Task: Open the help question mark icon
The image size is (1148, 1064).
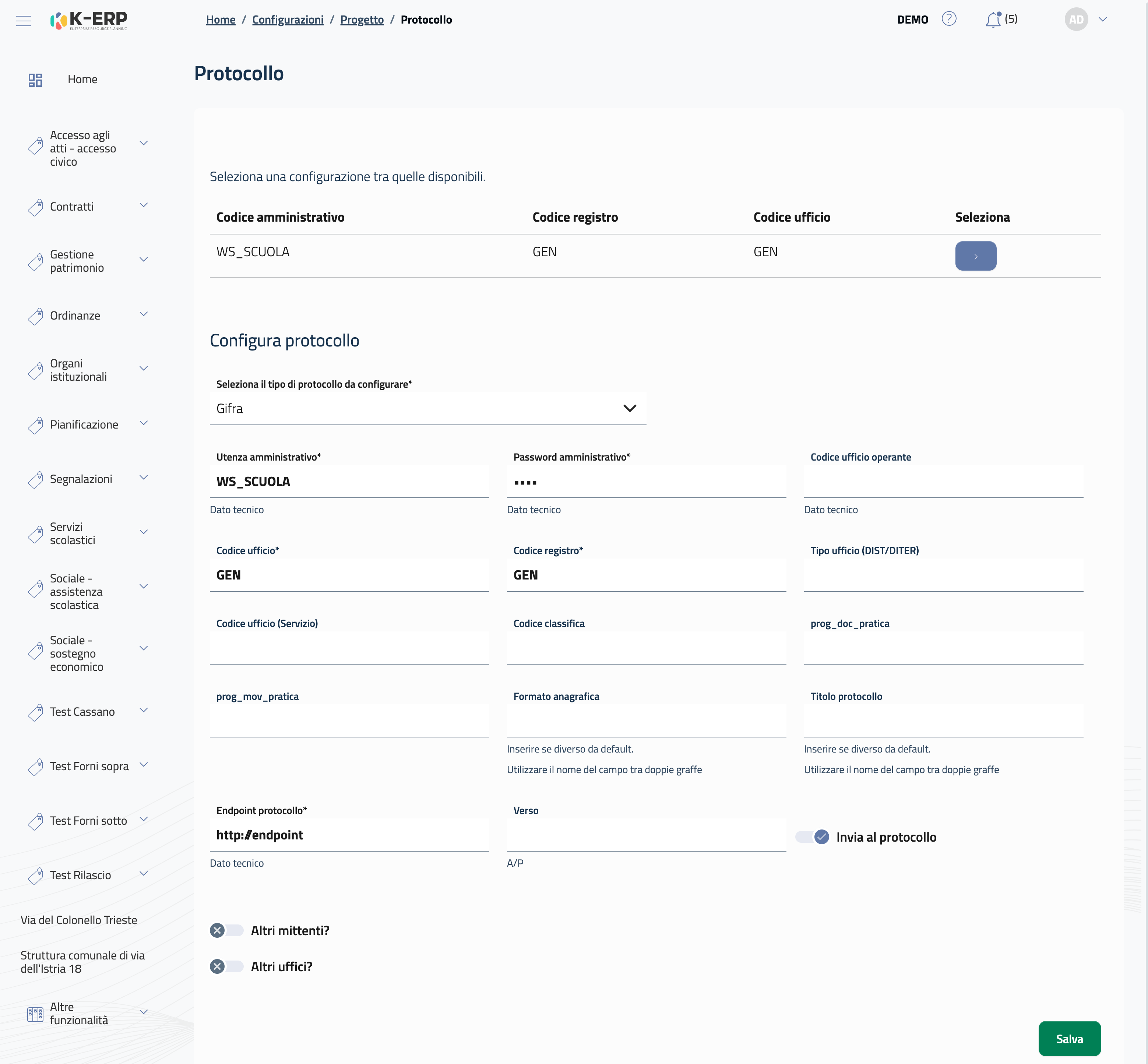Action: [x=949, y=19]
